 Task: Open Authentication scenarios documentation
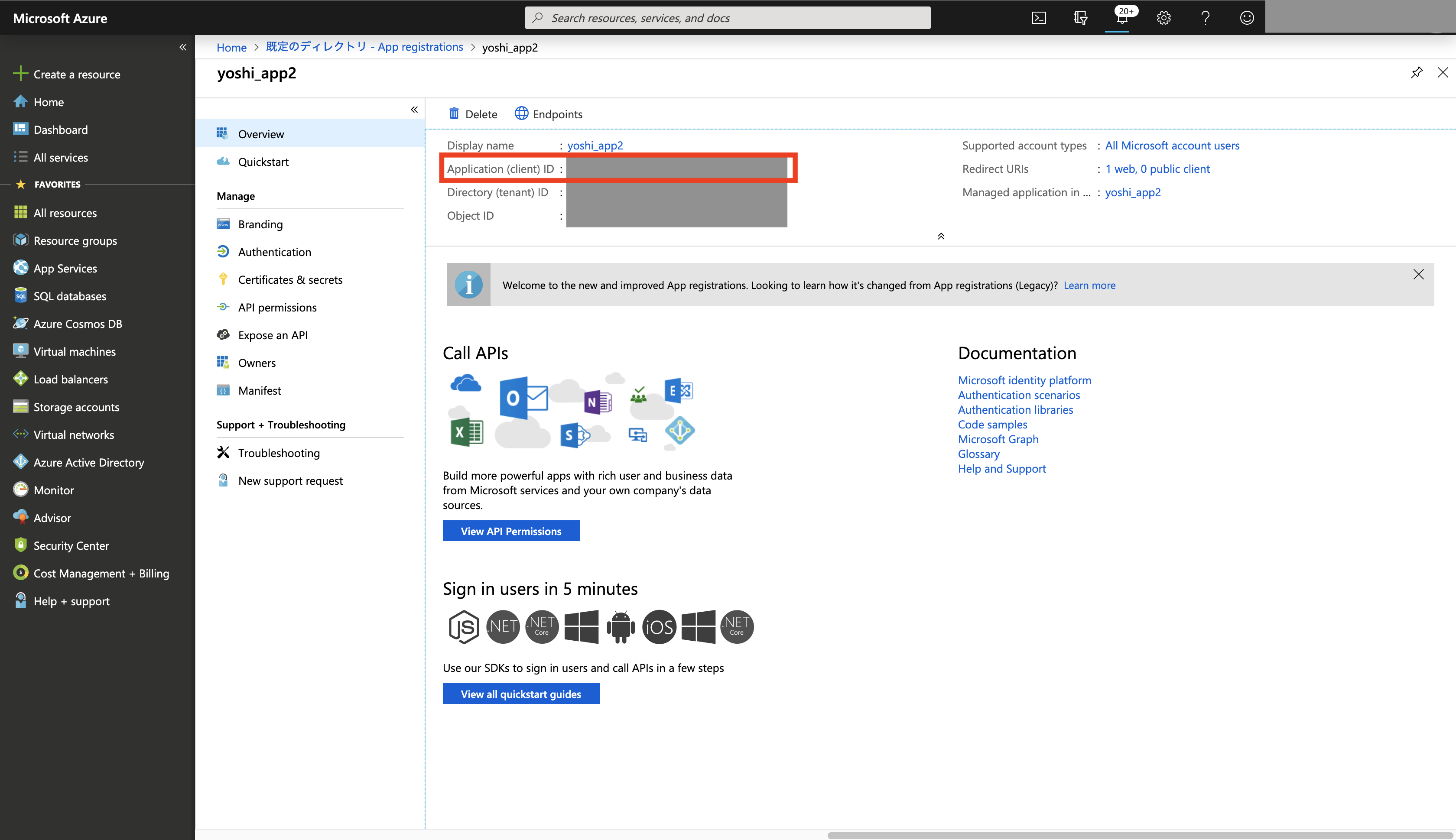point(1019,395)
